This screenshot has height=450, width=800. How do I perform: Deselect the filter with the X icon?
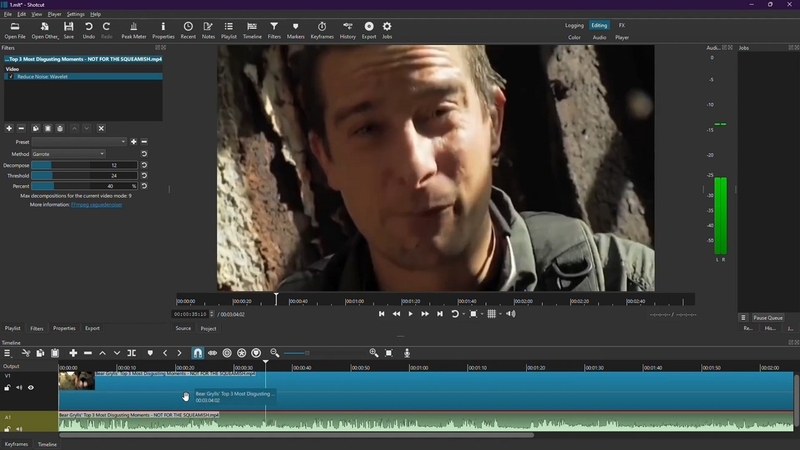[101, 128]
